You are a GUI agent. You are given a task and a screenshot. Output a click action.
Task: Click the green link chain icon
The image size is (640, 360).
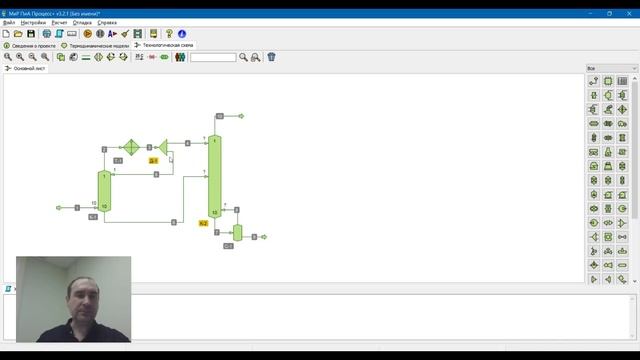coord(164,57)
